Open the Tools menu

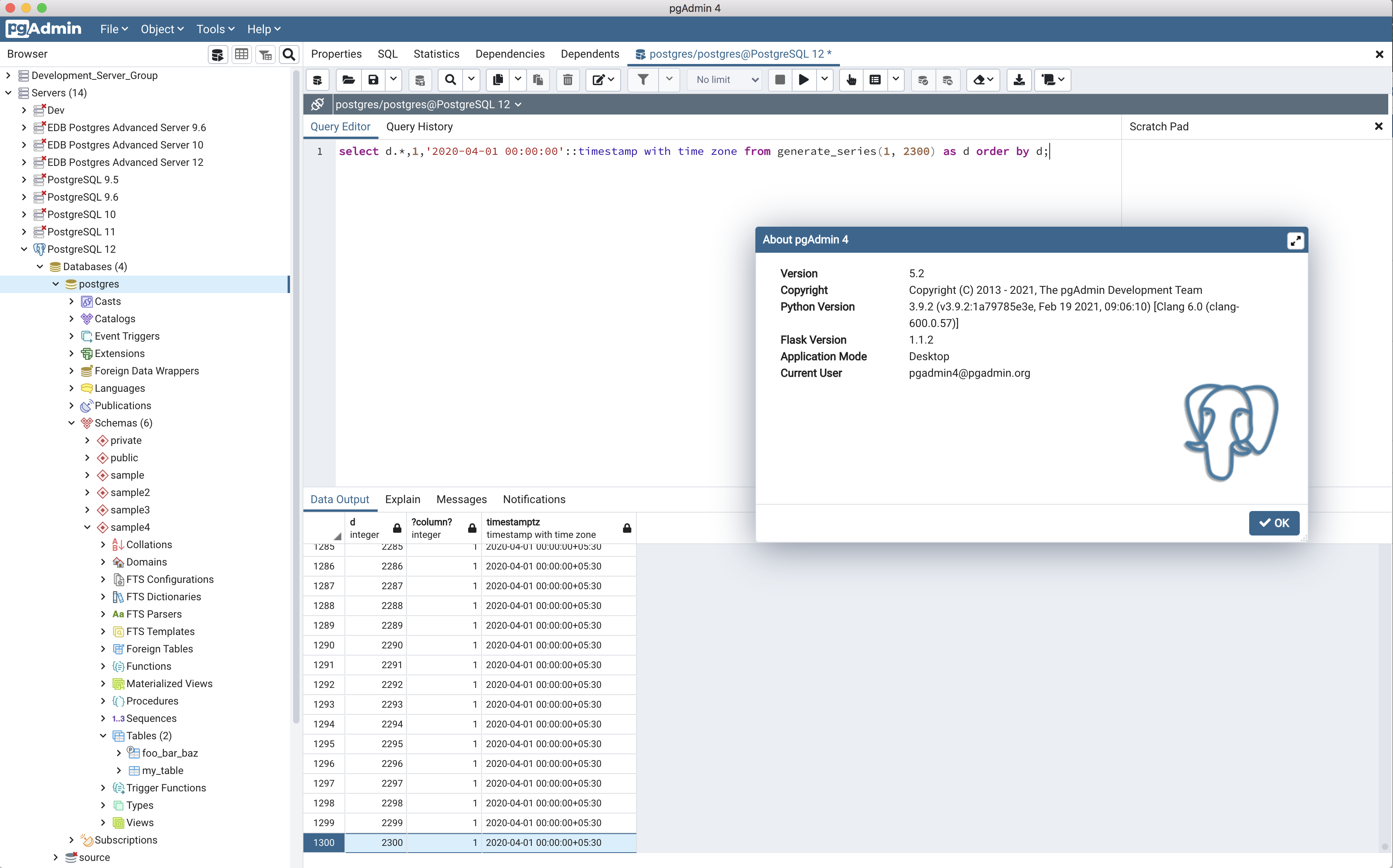coord(215,29)
